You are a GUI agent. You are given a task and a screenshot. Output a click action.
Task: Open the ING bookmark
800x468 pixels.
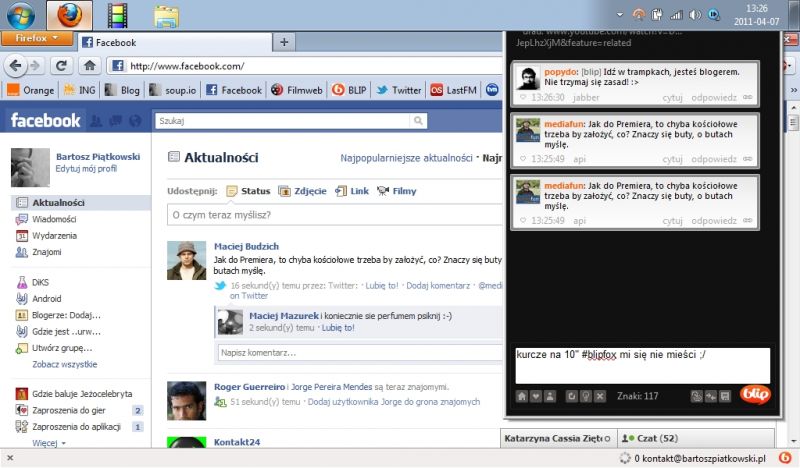[x=80, y=90]
